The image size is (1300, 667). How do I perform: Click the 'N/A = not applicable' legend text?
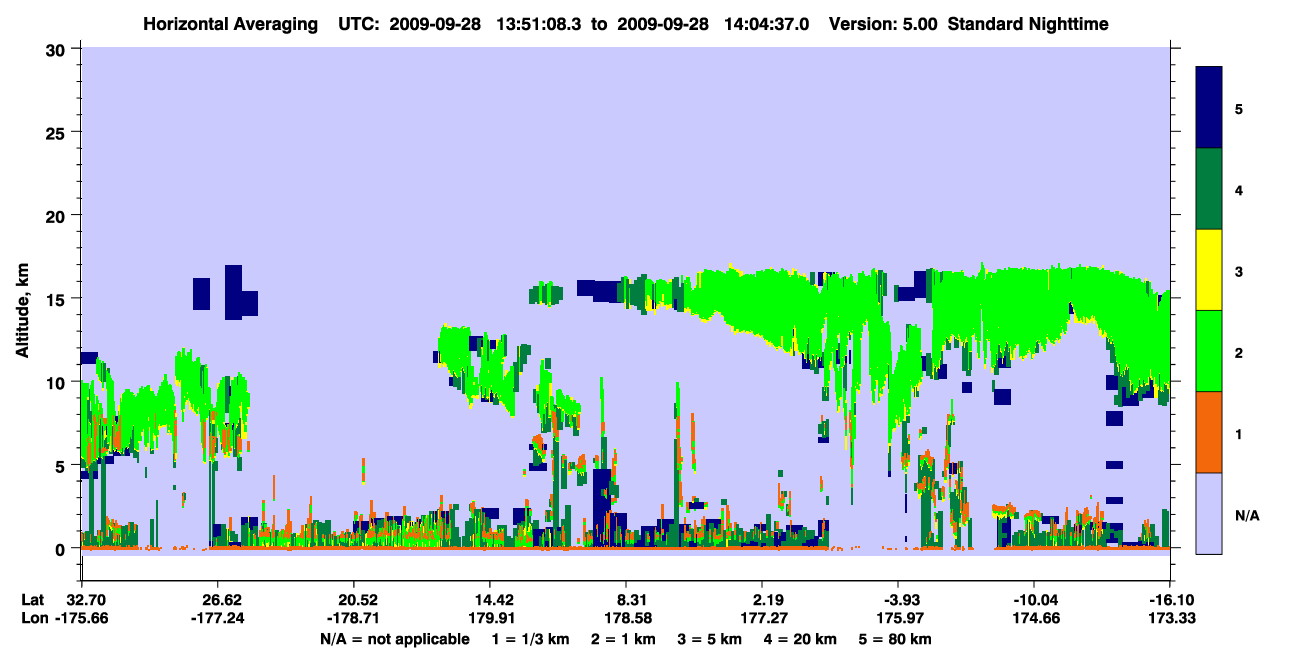pyautogui.click(x=394, y=639)
